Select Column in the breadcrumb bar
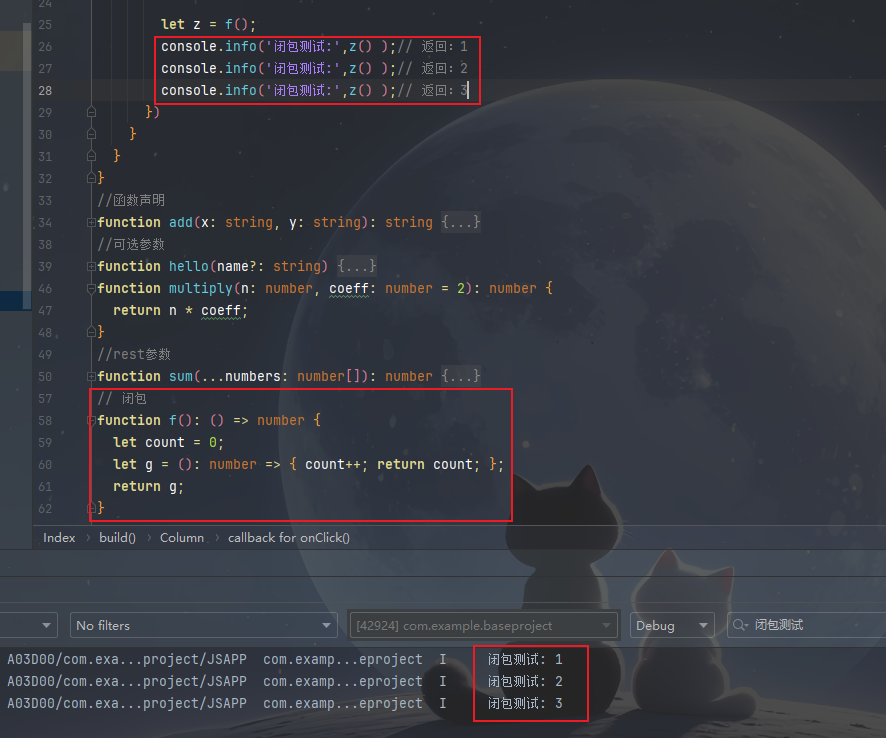Viewport: 886px width, 738px height. (181, 538)
